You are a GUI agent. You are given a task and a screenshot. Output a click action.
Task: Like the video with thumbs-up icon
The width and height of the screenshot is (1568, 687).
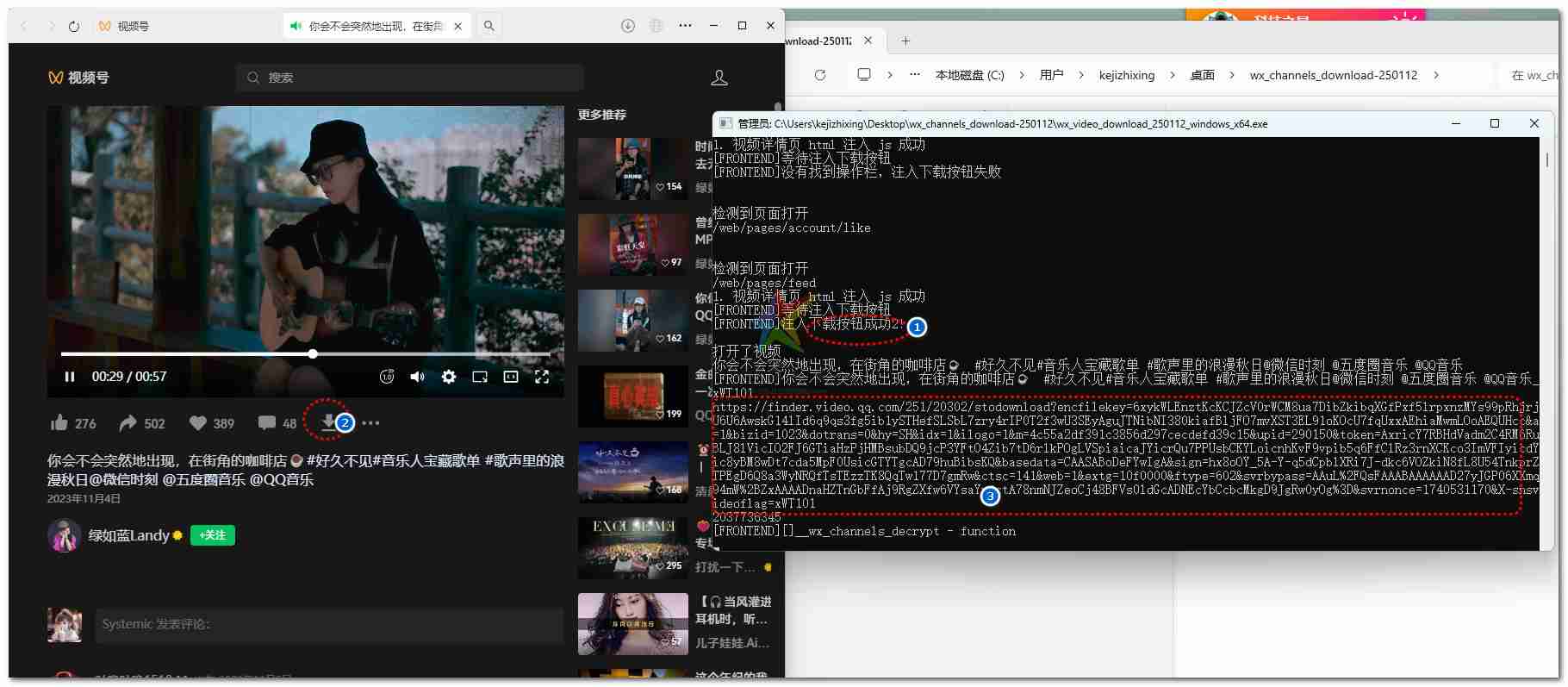pyautogui.click(x=59, y=422)
